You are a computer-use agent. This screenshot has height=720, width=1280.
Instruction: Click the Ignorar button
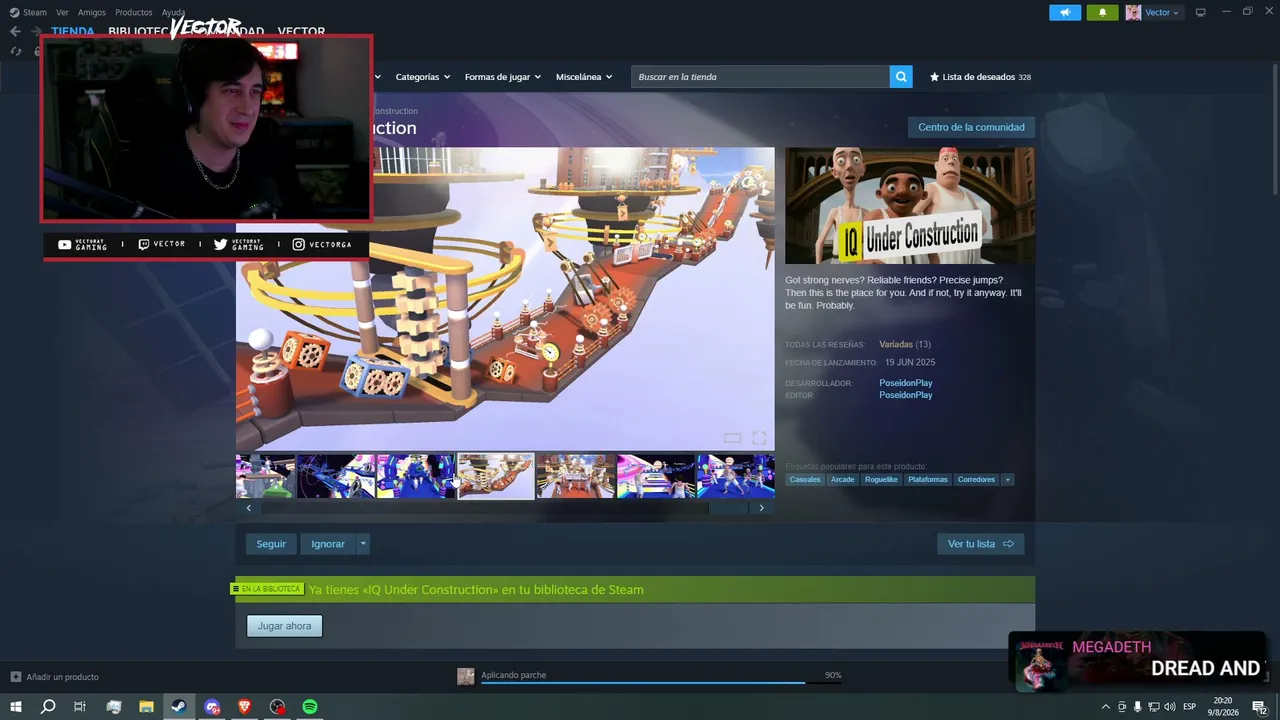[x=328, y=544]
